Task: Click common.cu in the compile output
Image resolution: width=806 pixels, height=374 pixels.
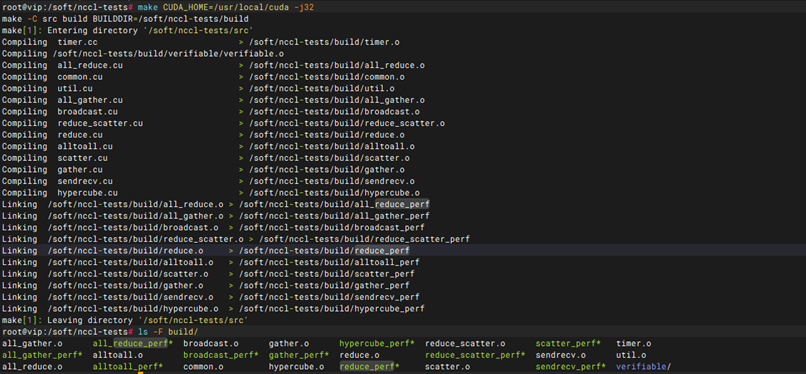Action: tap(80, 77)
